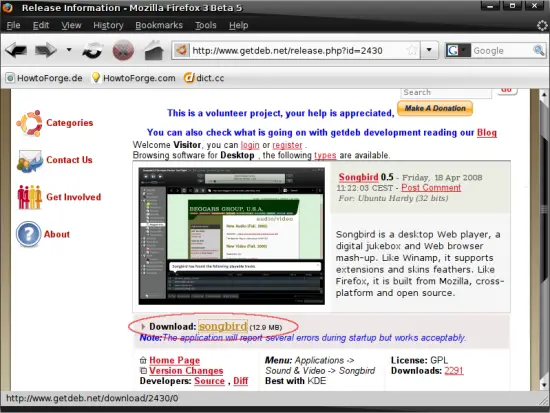550x413 pixels.
Task: Click the Stop loading icon
Action: 123,50
